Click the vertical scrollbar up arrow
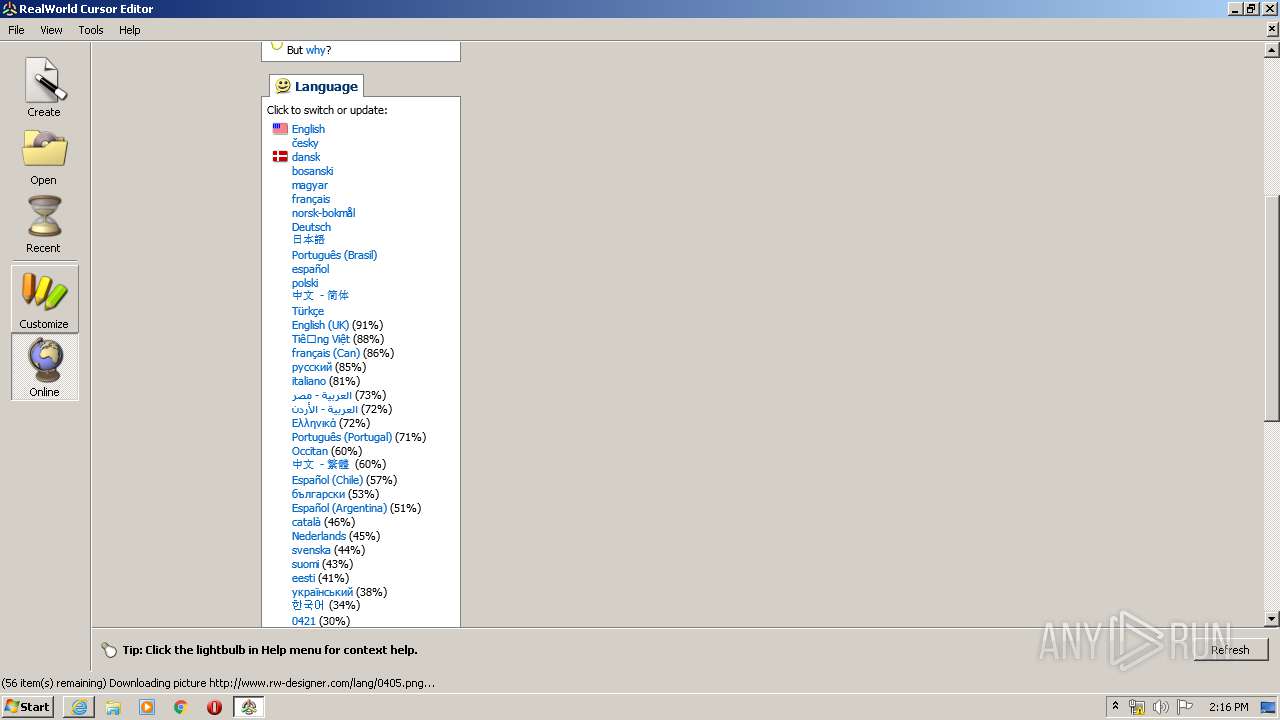1280x720 pixels. pos(1272,50)
